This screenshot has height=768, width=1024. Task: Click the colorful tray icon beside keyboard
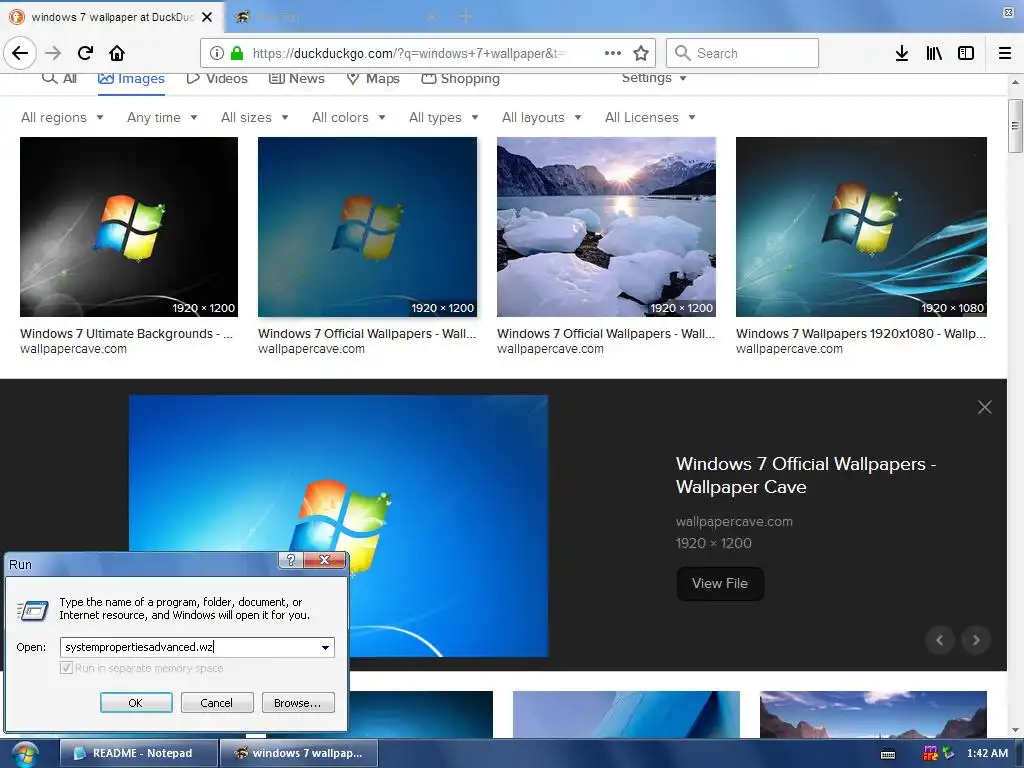[x=931, y=754]
